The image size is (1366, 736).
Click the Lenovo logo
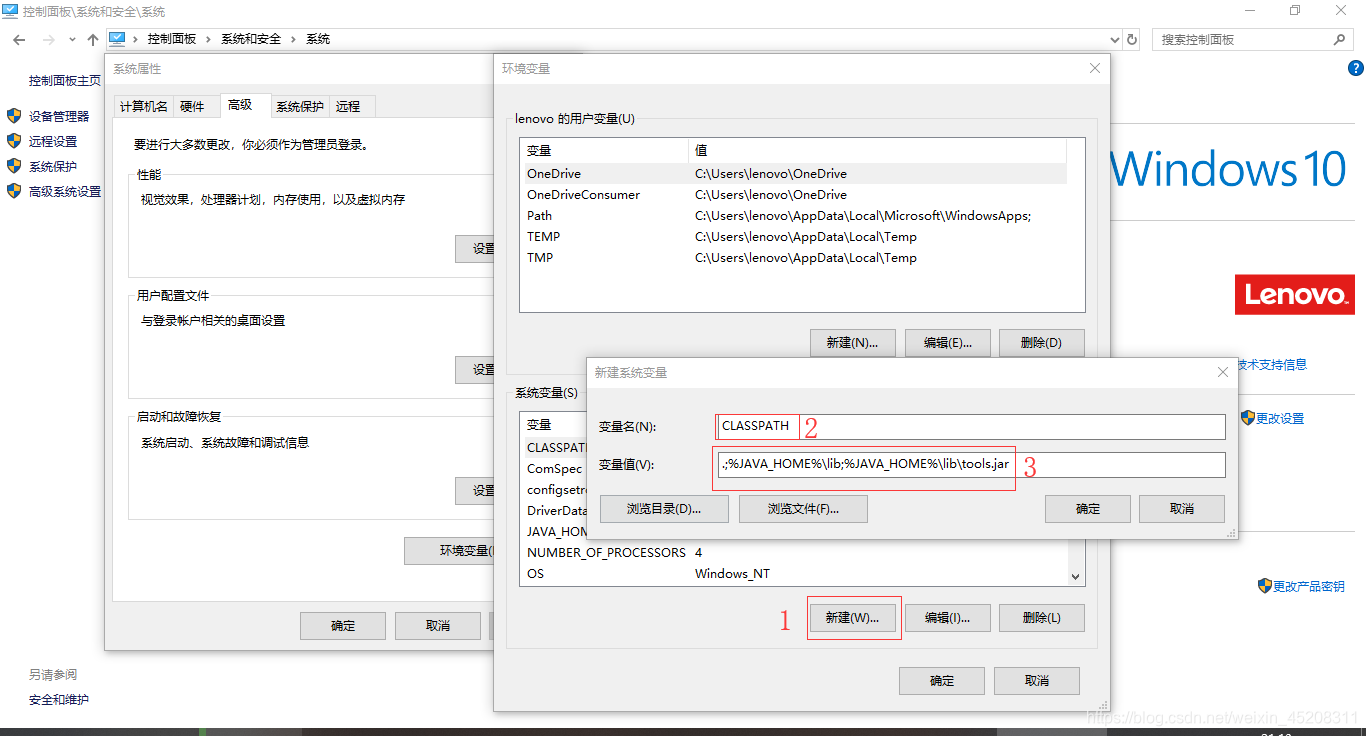pos(1295,294)
